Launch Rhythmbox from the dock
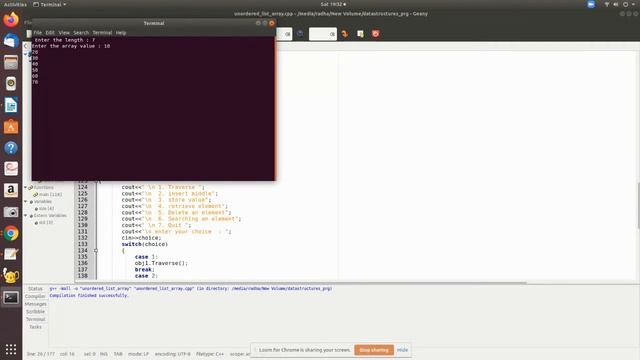Image resolution: width=640 pixels, height=360 pixels. pos(11,84)
